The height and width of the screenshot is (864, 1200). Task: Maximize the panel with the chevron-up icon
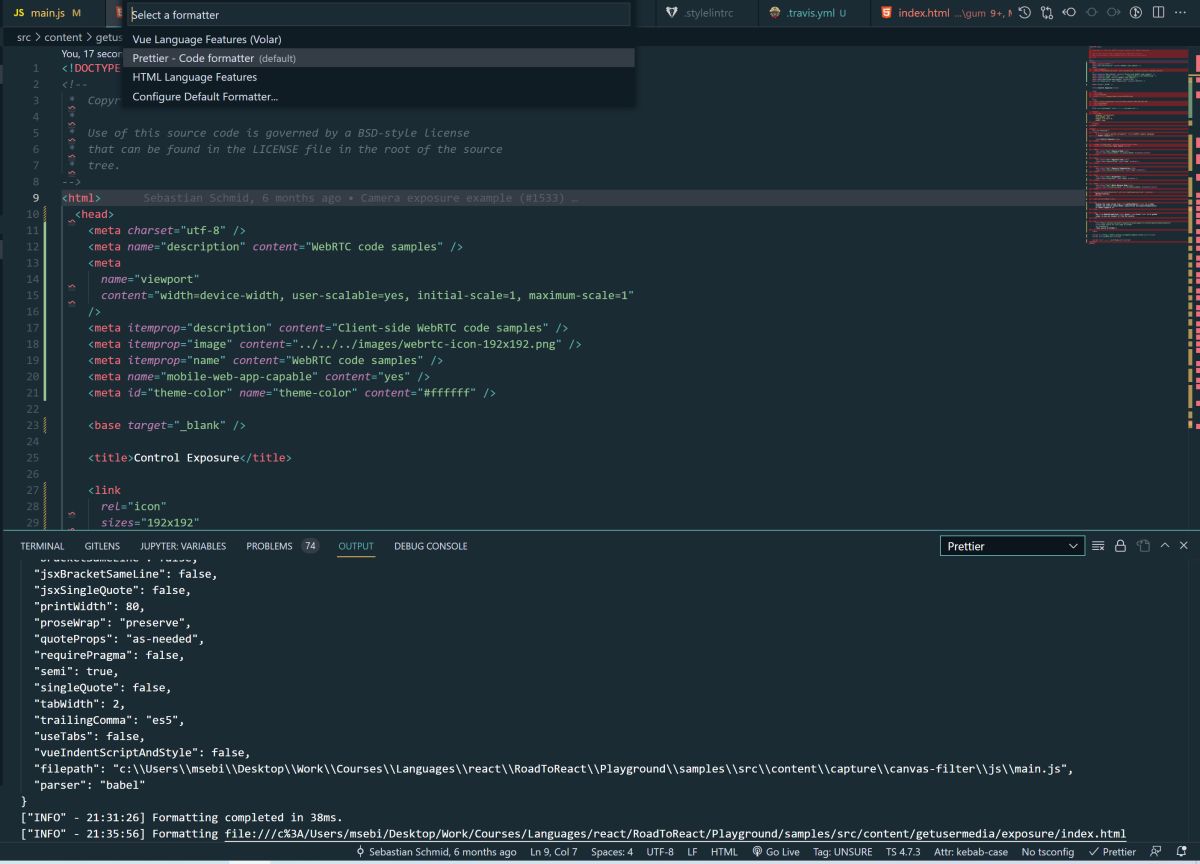(1164, 546)
